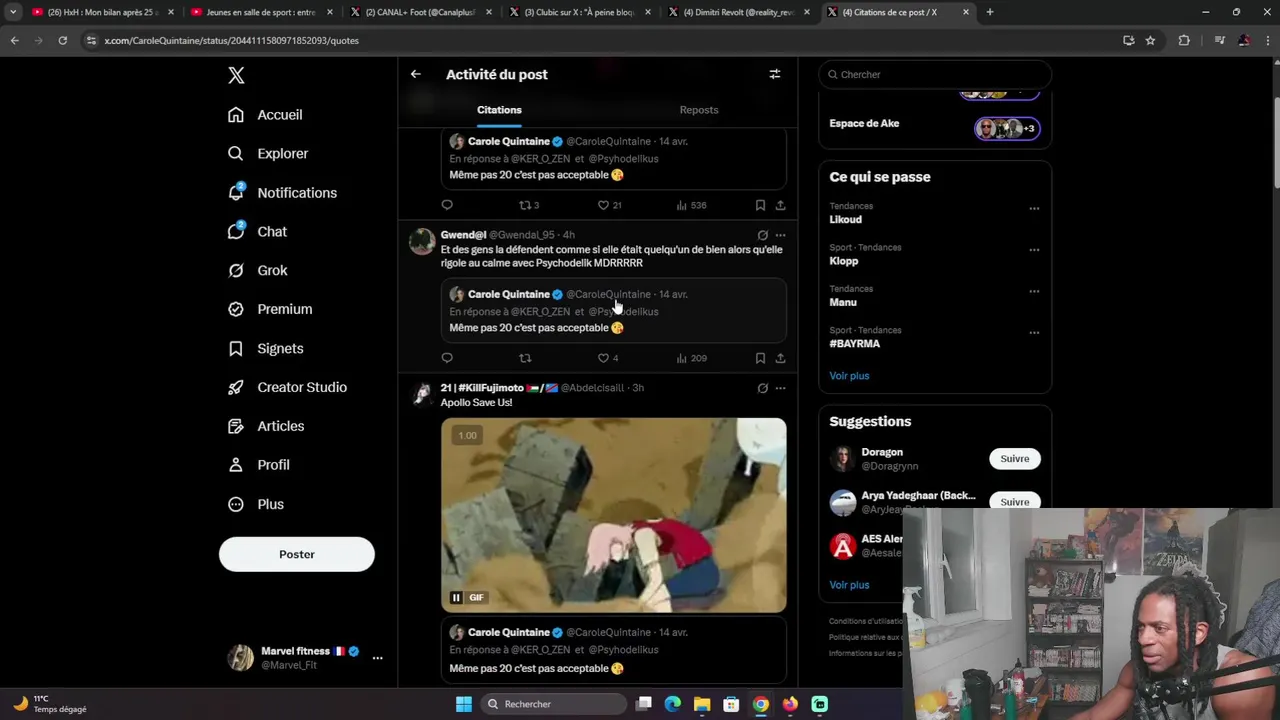Open the post activity filter settings icon
Viewport: 1280px width, 720px height.
tap(774, 74)
